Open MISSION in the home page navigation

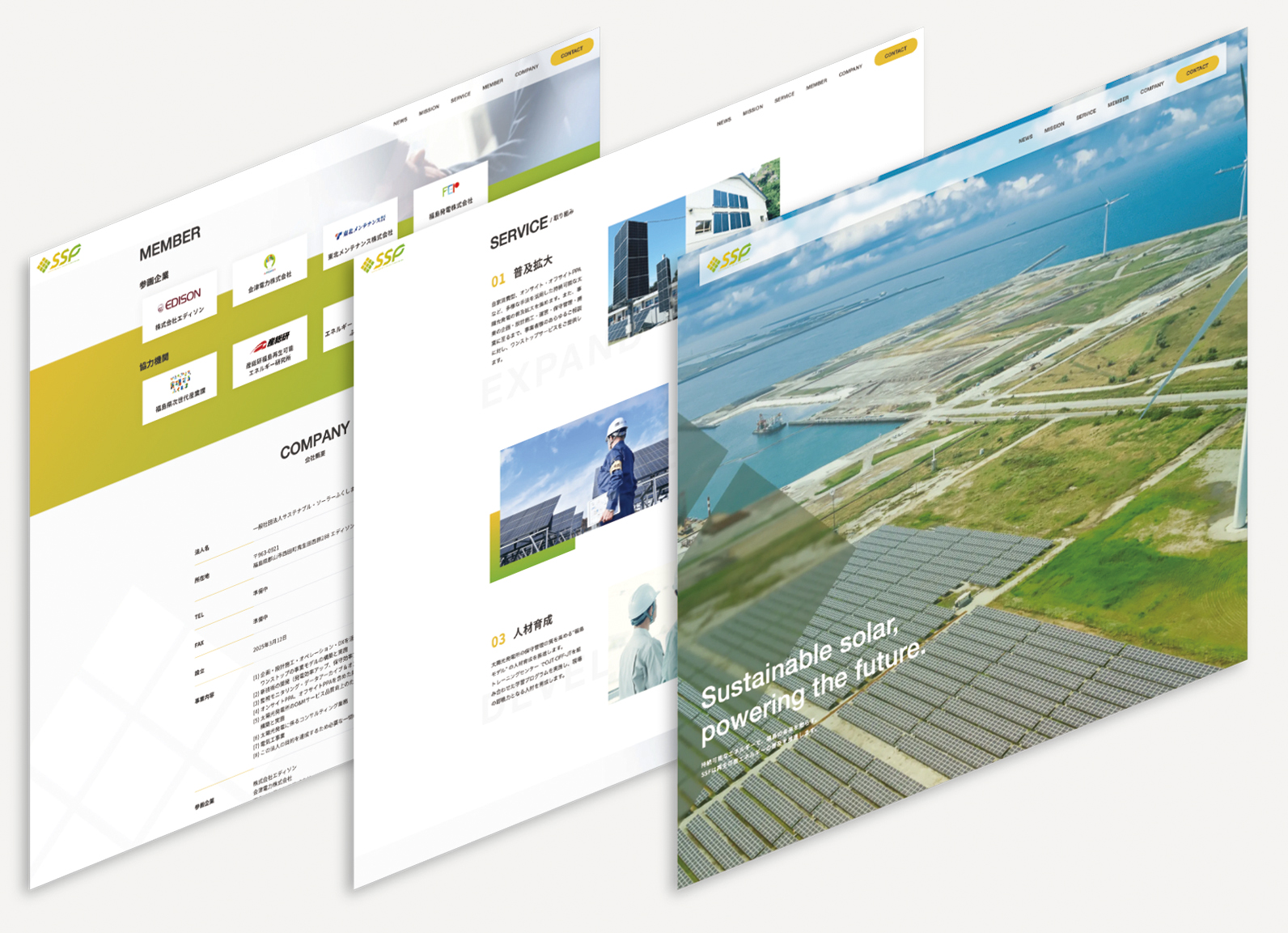click(x=1054, y=126)
